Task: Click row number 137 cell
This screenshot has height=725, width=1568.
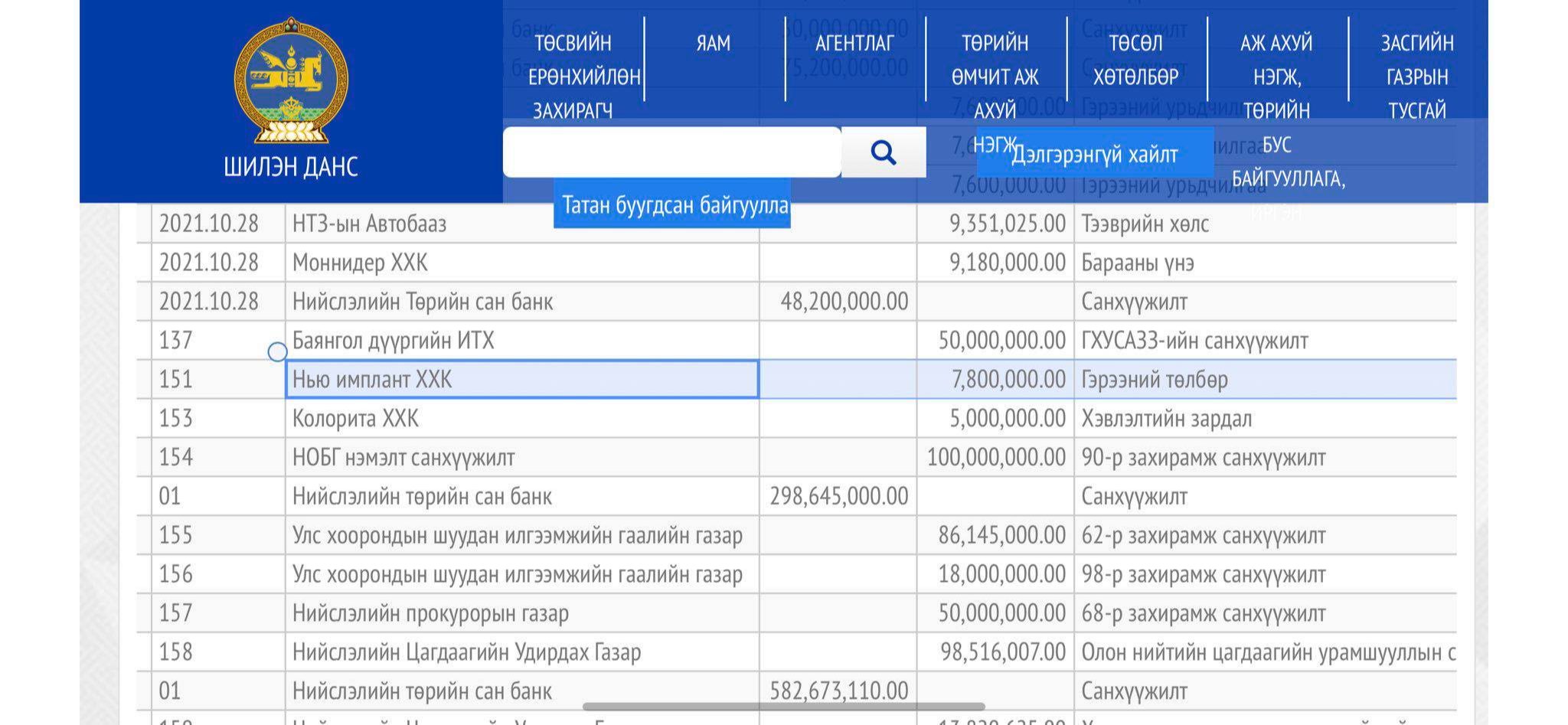Action: [218, 340]
